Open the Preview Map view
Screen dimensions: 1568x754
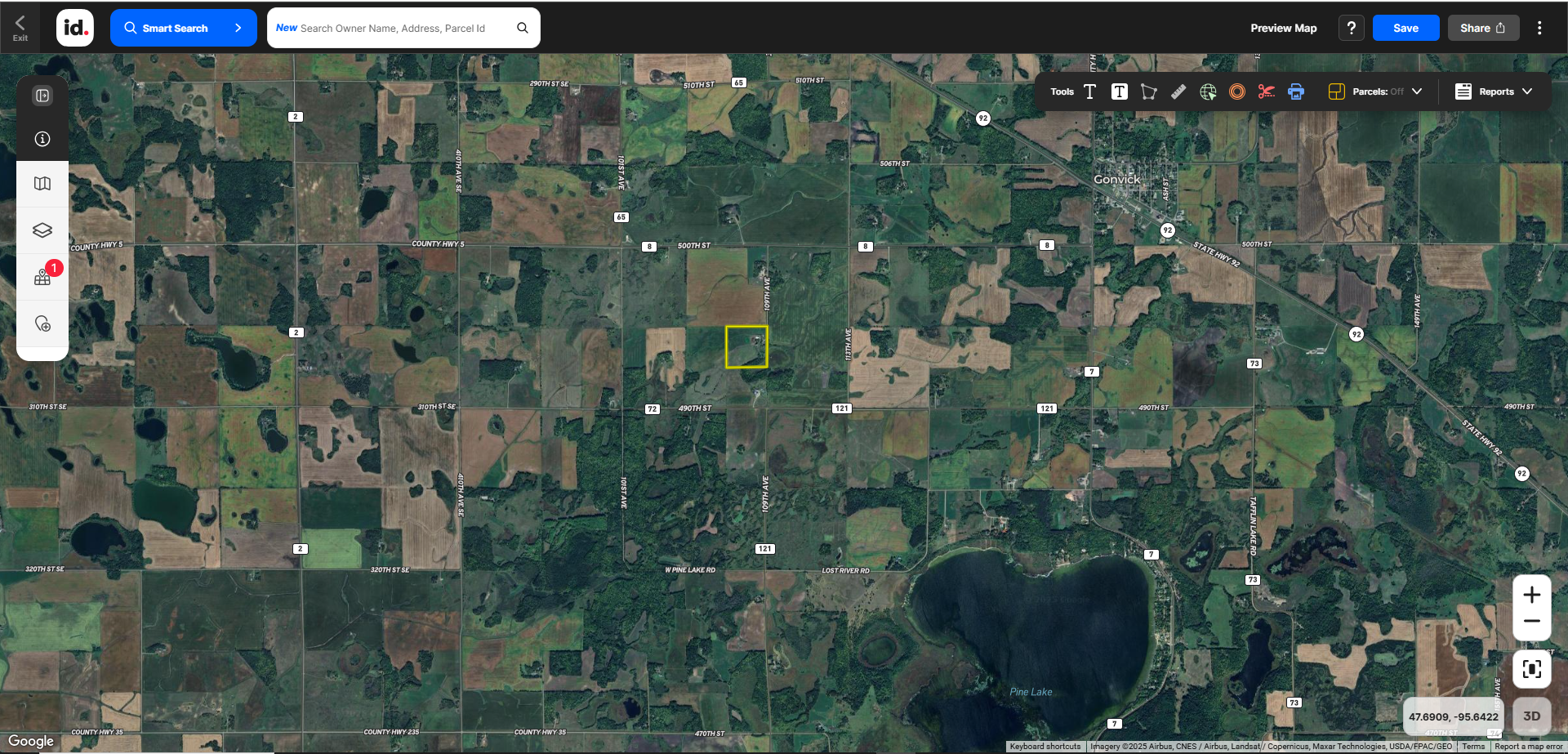pos(1283,28)
